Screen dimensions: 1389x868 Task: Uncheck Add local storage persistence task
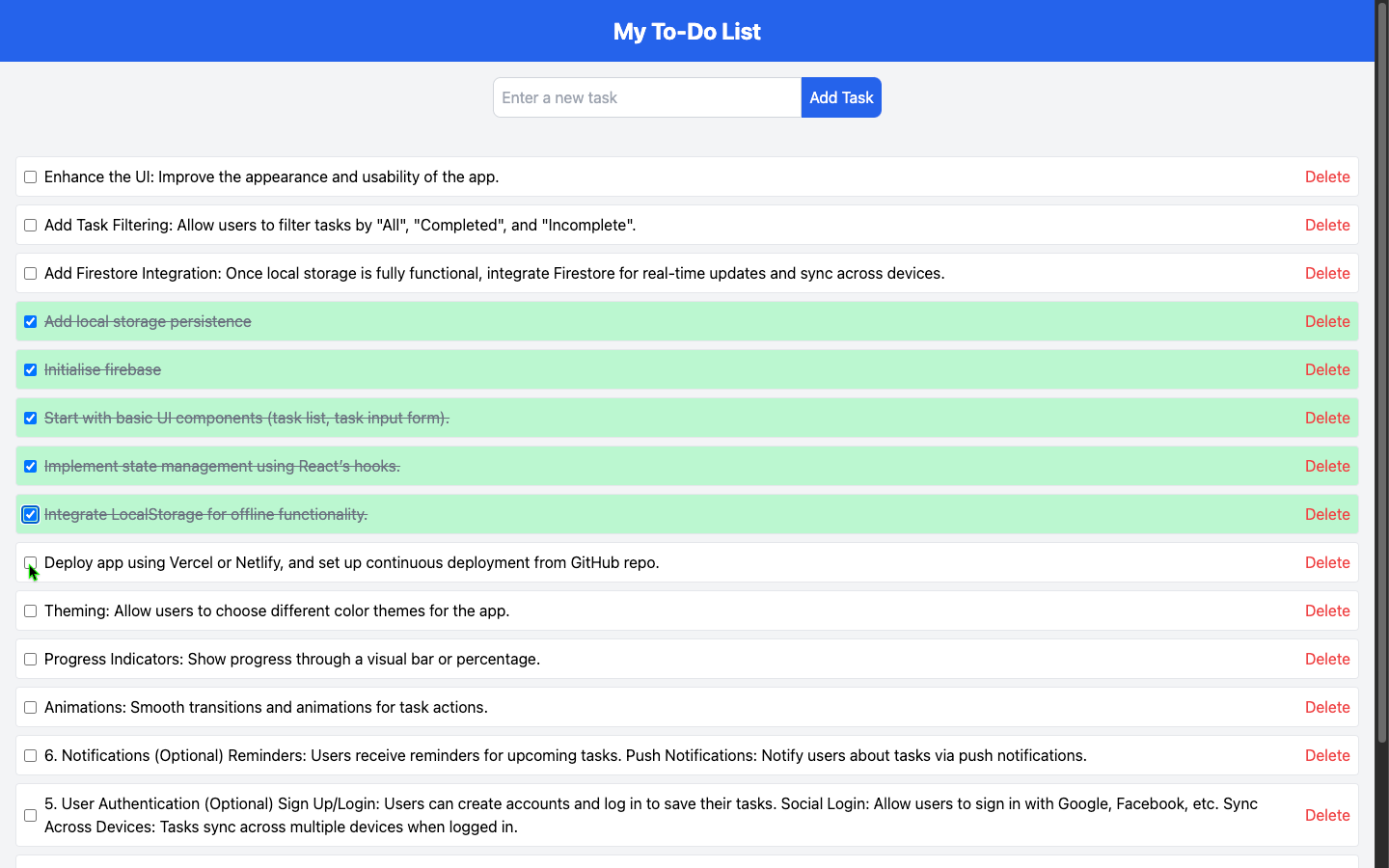31,322
